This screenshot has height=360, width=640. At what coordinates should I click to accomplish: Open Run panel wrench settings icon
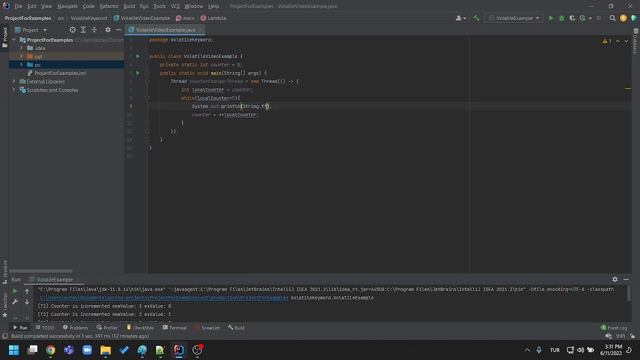click(15, 302)
